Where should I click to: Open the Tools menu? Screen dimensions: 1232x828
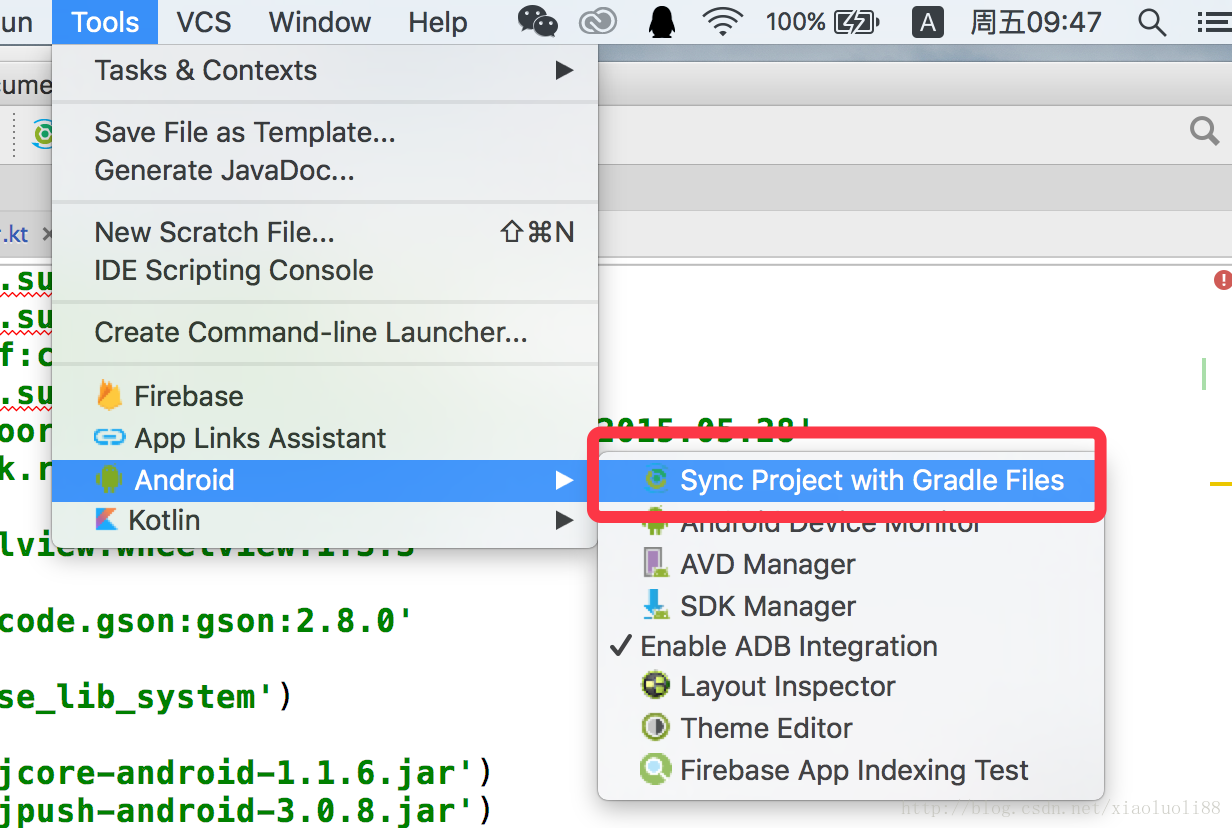pyautogui.click(x=105, y=22)
